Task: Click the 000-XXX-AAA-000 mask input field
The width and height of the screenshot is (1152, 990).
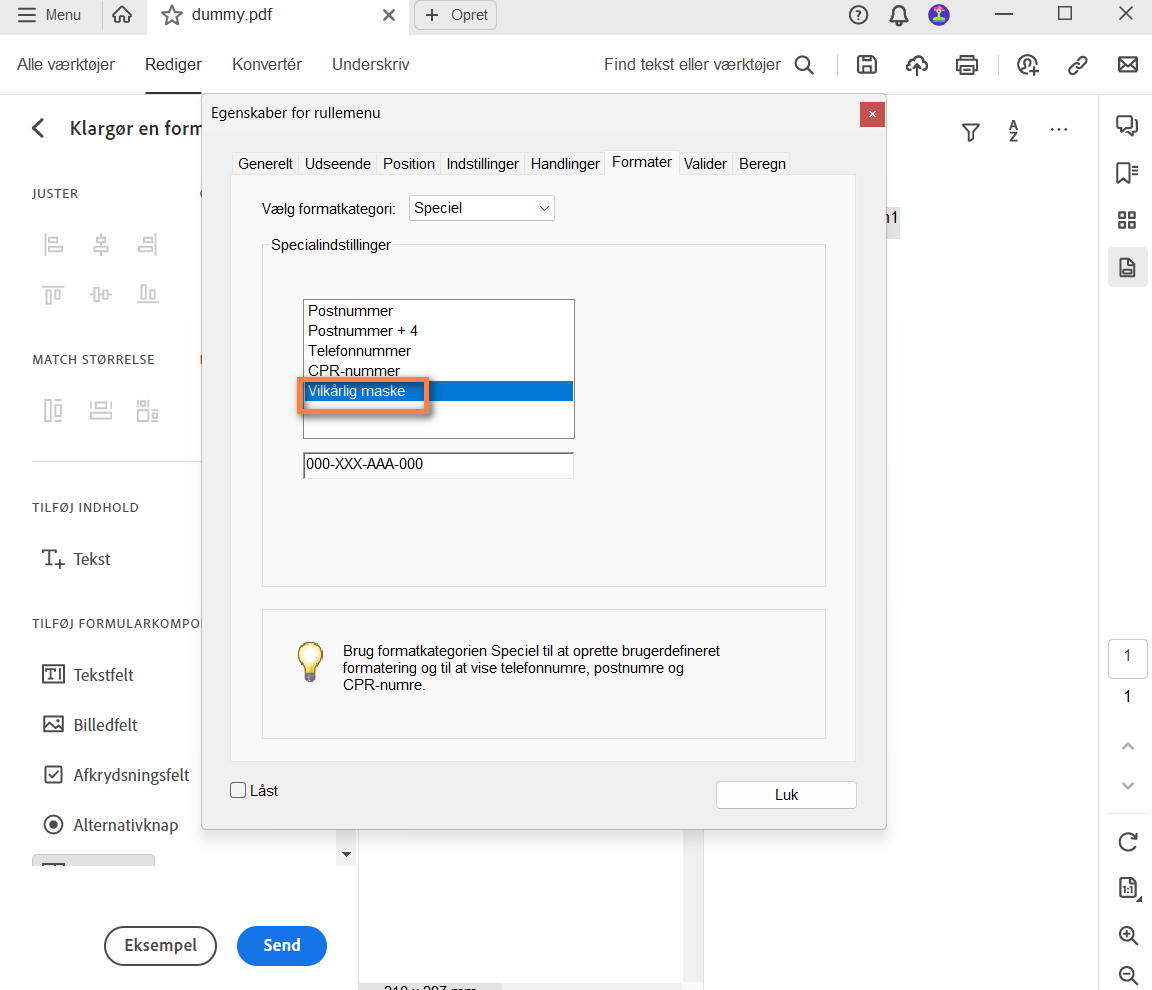Action: [x=437, y=464]
